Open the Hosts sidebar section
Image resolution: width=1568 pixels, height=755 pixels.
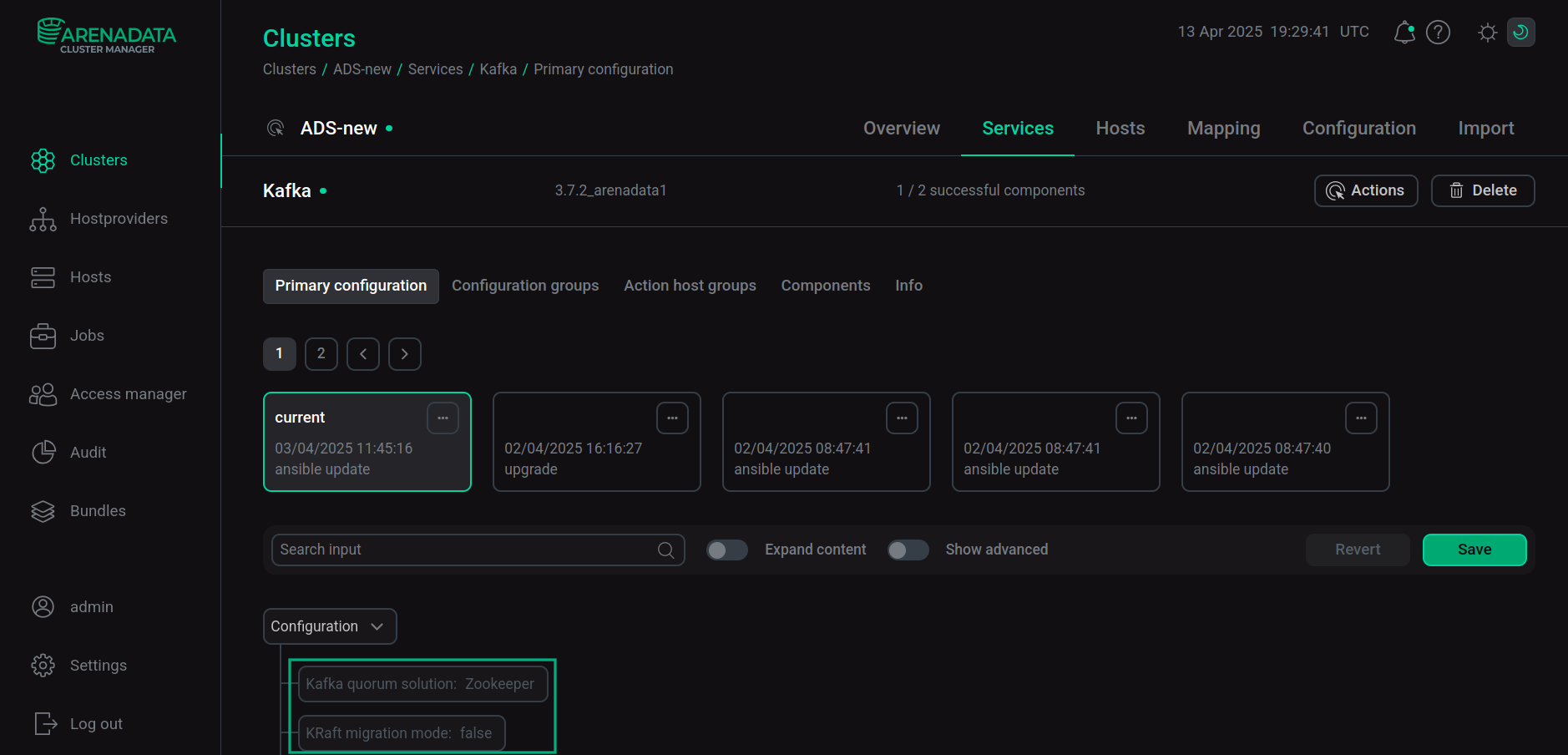click(x=70, y=277)
